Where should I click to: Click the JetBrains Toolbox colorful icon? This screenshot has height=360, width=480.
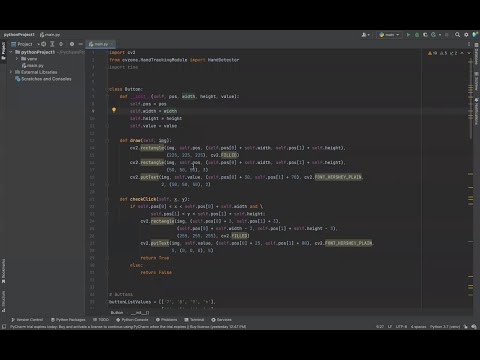click(475, 35)
